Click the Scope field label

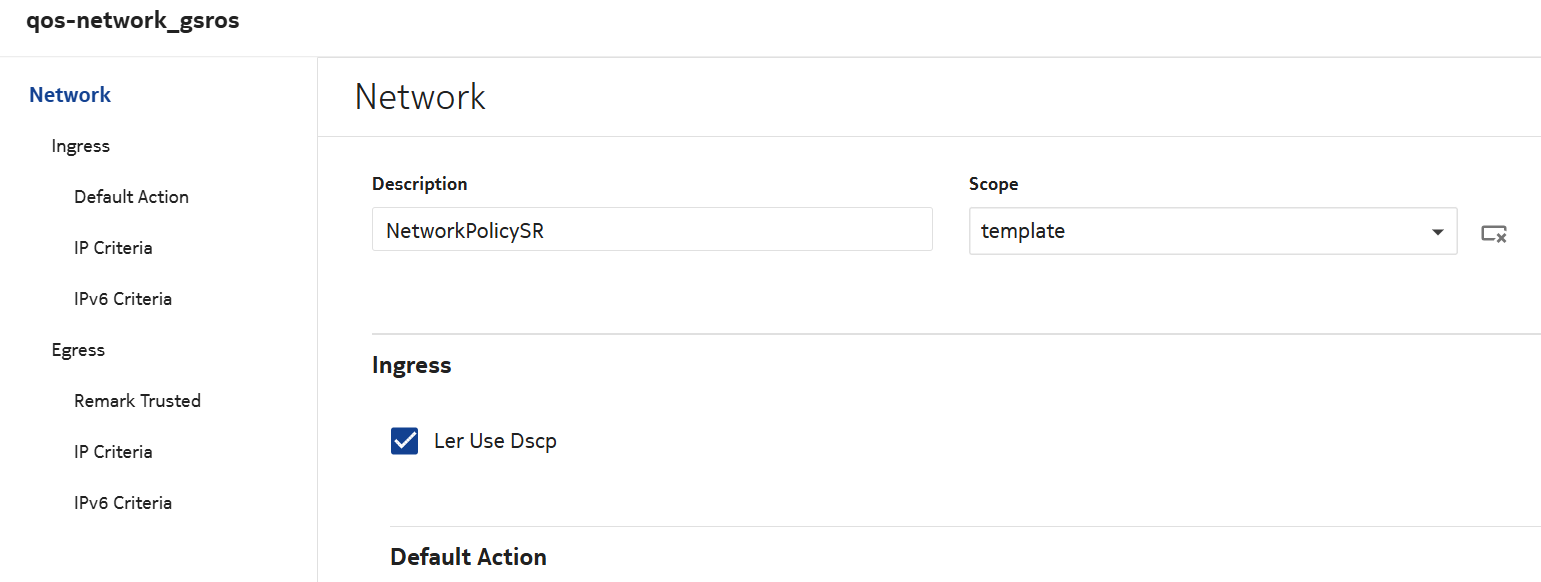pos(993,184)
